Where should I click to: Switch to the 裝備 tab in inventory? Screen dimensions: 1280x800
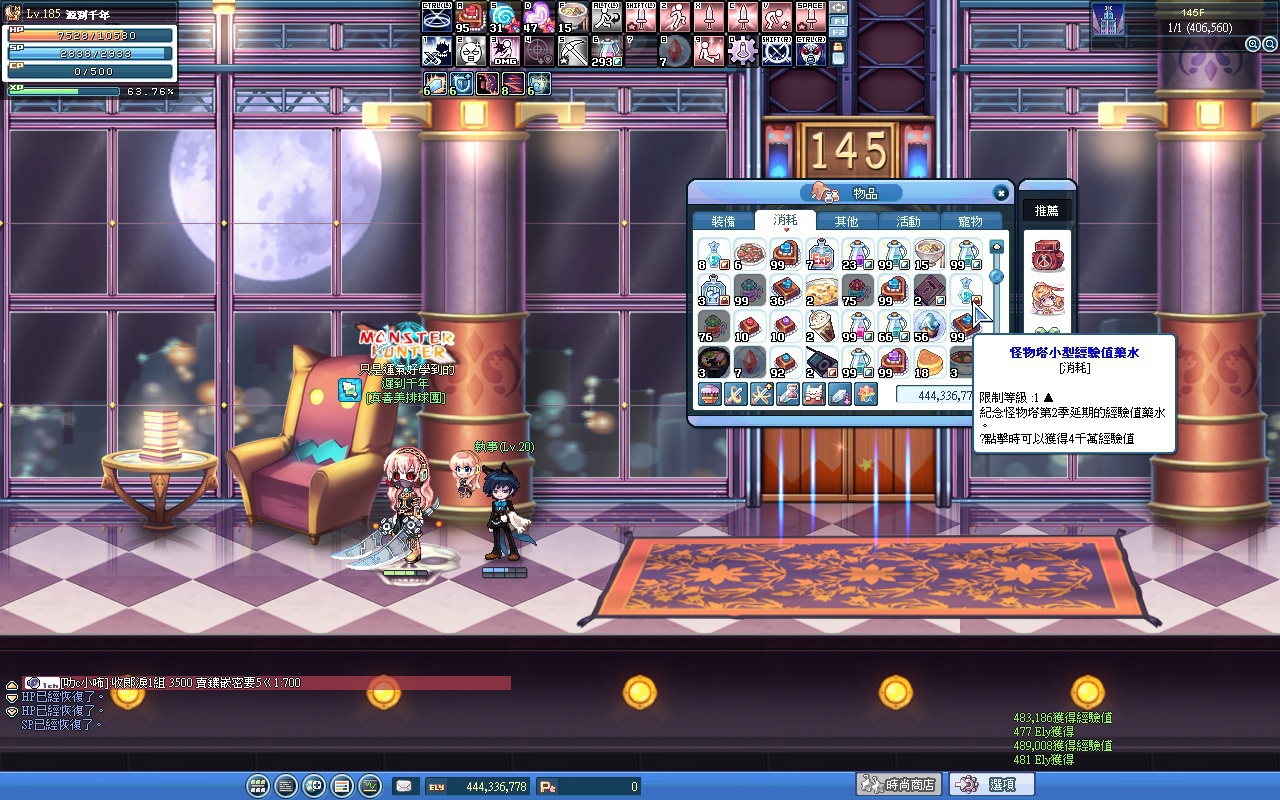coord(723,221)
